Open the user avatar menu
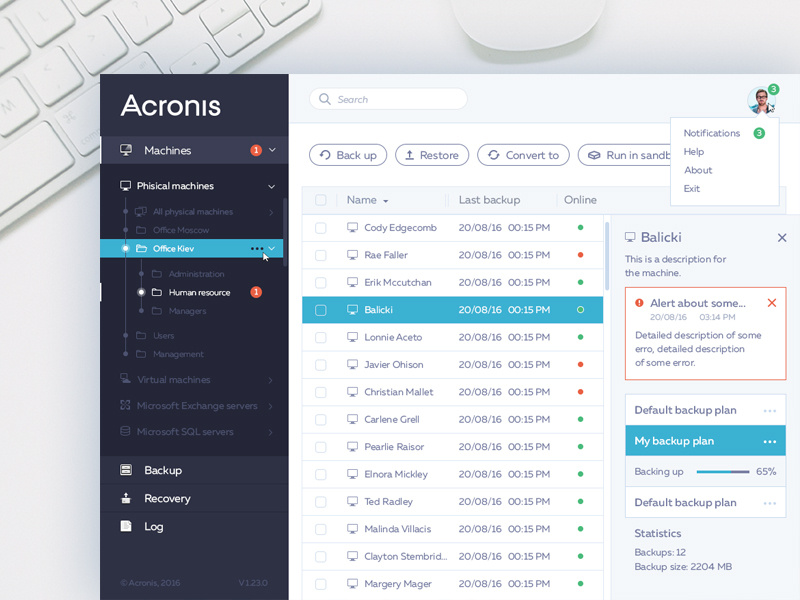The image size is (800, 600). 761,100
